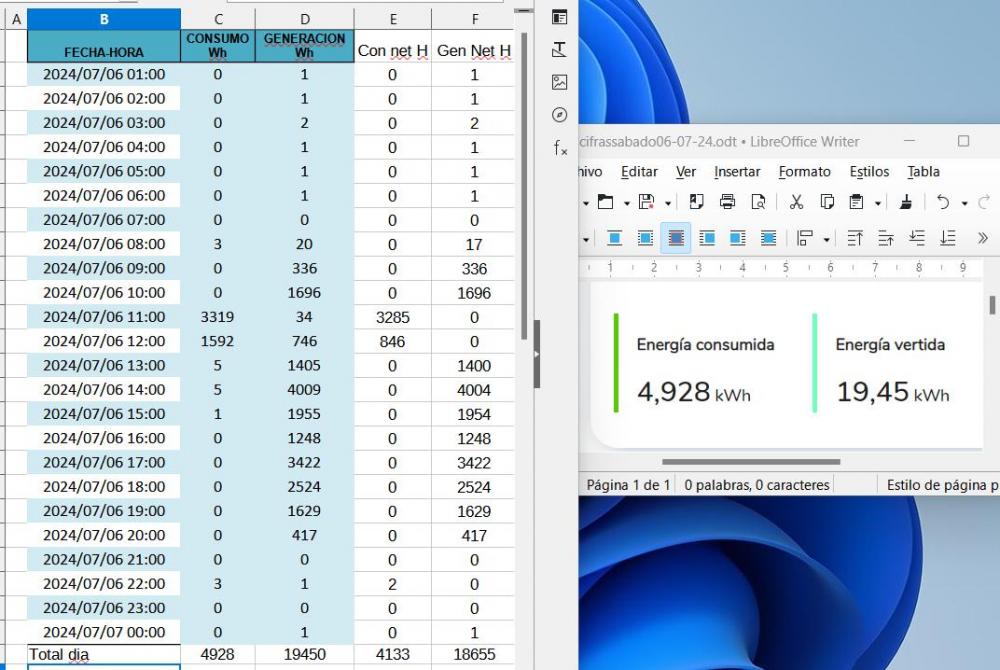Screen dimensions: 1000x670
Task: Activate the Clone Formatting paintbrush
Action: pyautogui.click(x=906, y=202)
